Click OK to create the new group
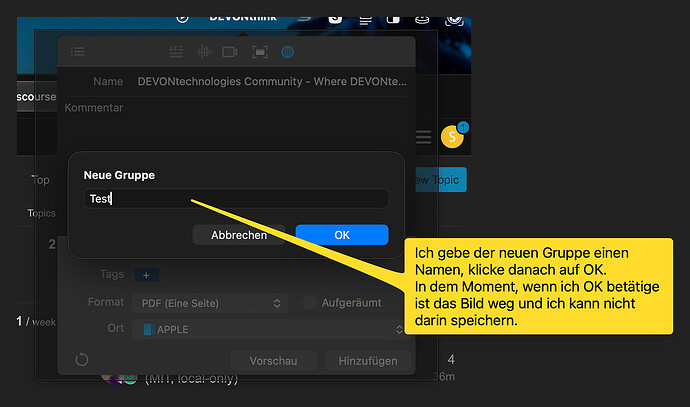The width and height of the screenshot is (690, 407). pos(342,235)
